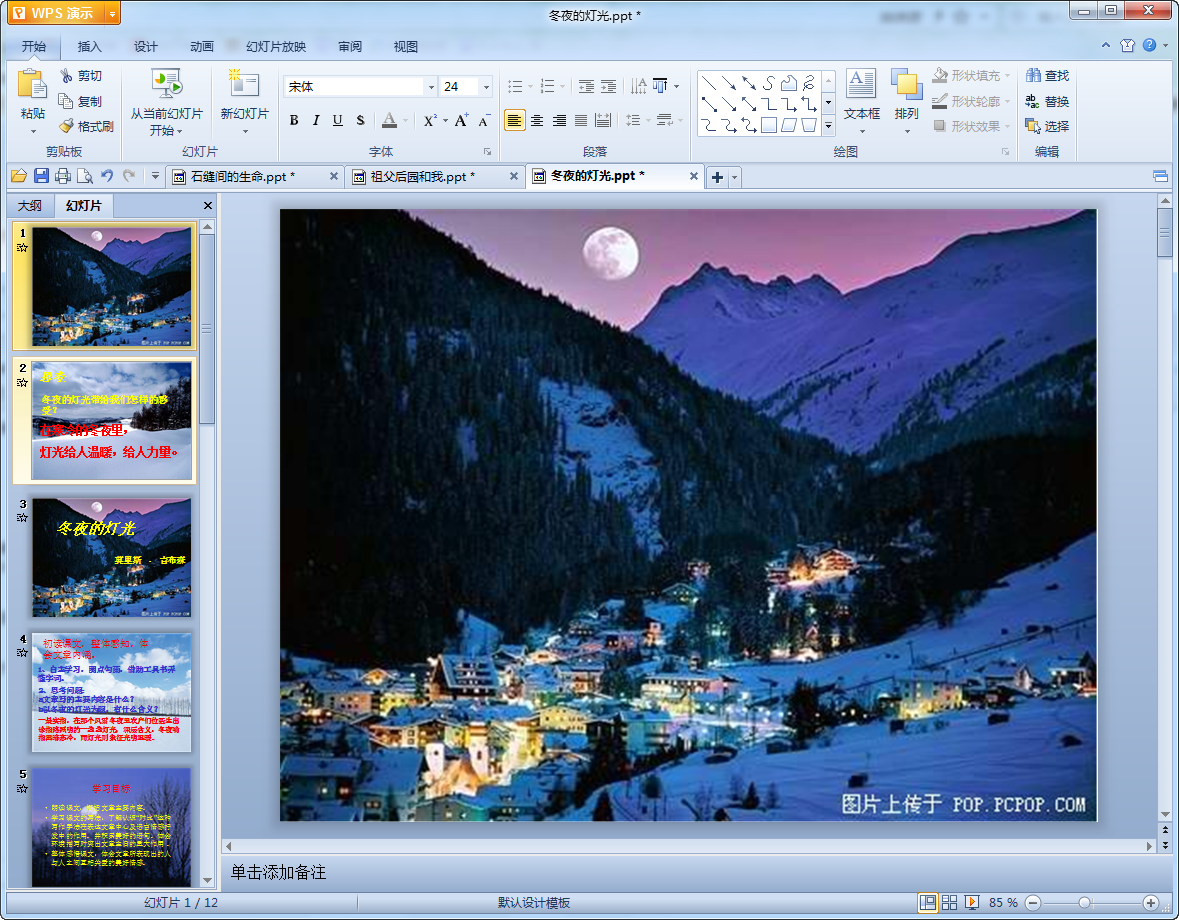The width and height of the screenshot is (1179, 920).
Task: Expand the numbered list style dropdown arrow
Action: (562, 86)
